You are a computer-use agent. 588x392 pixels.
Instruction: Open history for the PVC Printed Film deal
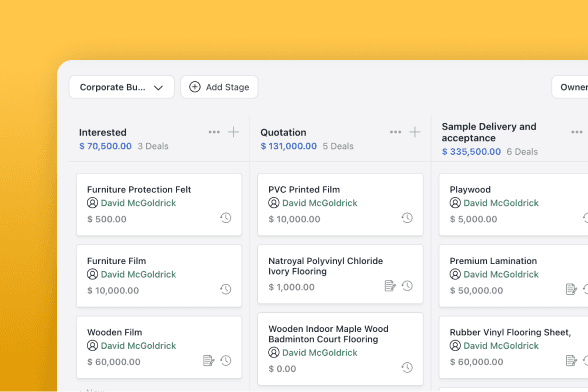pos(407,218)
